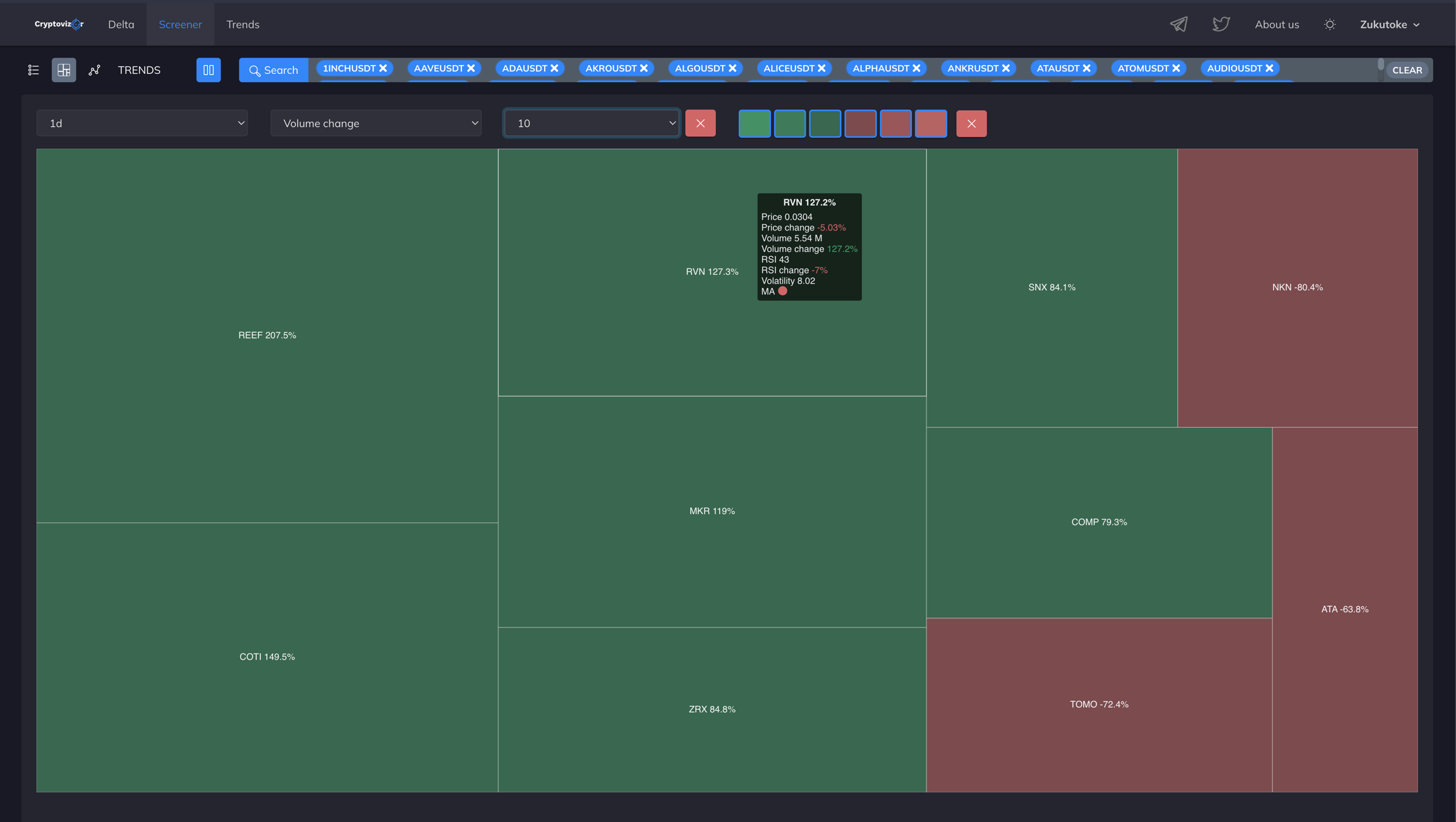Viewport: 1456px width, 822px height.
Task: Remove the ATOMUSDT filter tag
Action: pos(1176,68)
